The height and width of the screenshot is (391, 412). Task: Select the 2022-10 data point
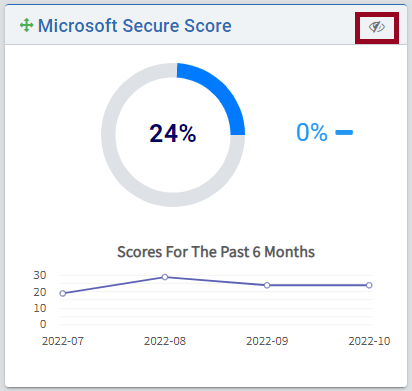[369, 285]
